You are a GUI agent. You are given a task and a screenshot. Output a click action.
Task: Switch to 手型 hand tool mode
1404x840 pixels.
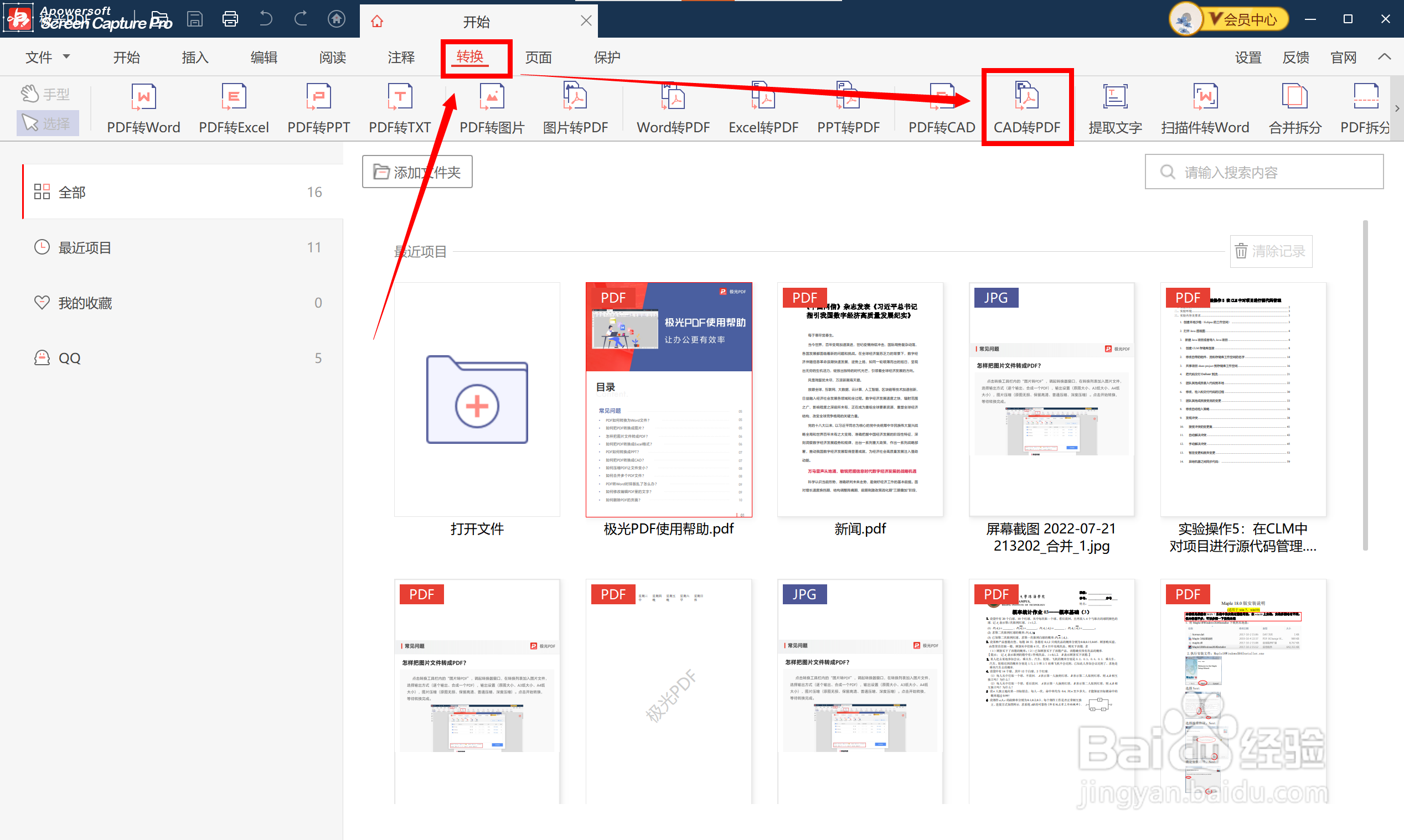(47, 94)
